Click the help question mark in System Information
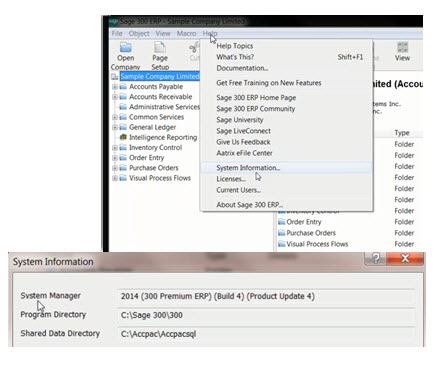The width and height of the screenshot is (436, 365). pyautogui.click(x=376, y=258)
